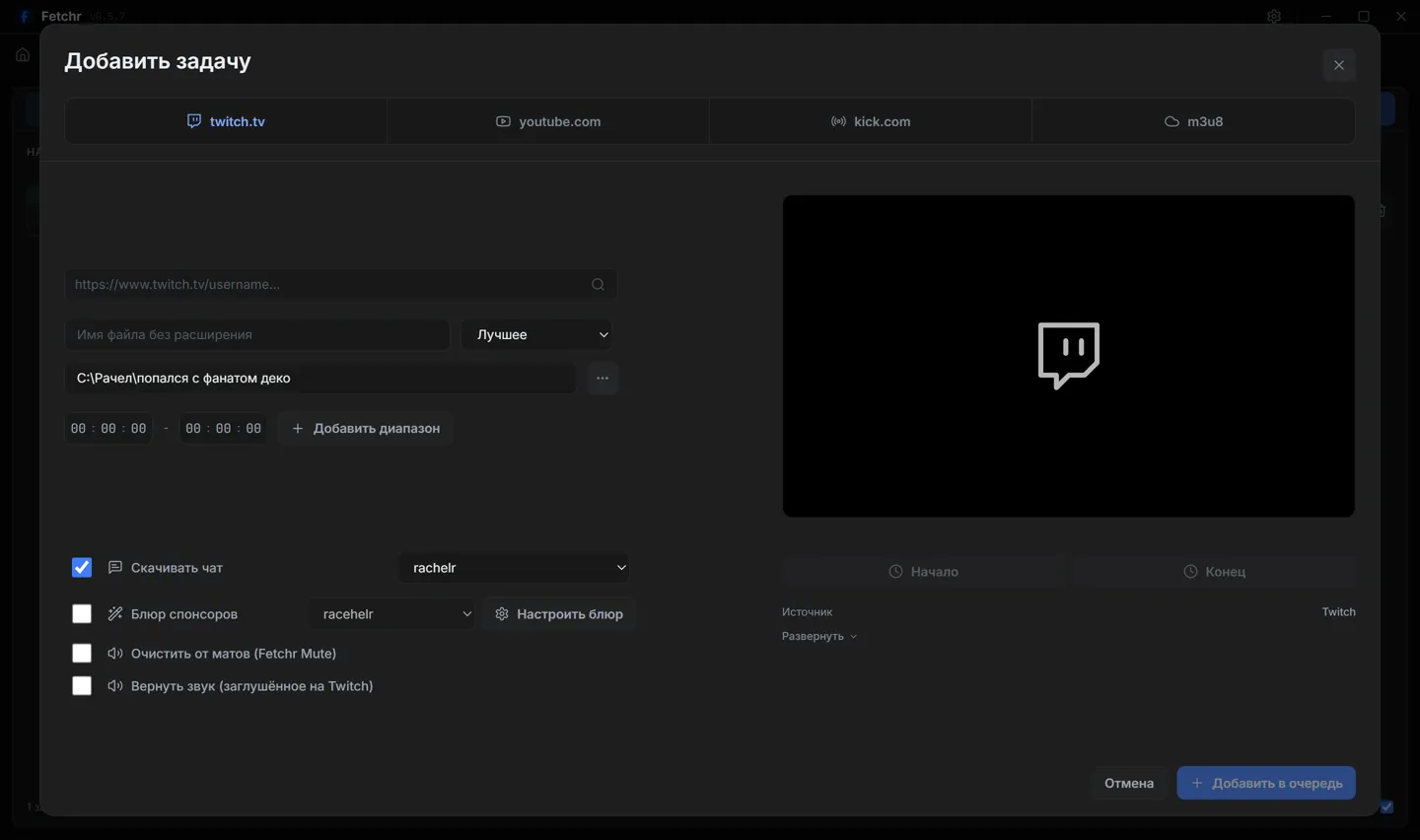This screenshot has width=1420, height=840.
Task: Click the chat bubble icon beside Скачивать чат
Action: click(115, 568)
